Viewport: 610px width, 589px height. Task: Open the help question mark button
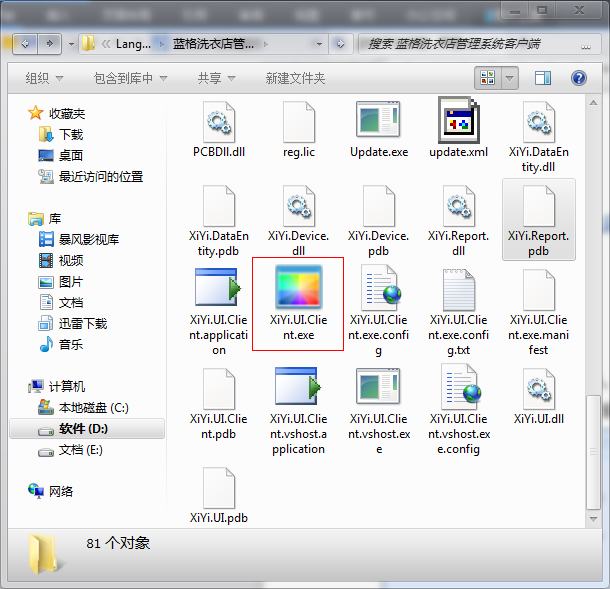coord(578,78)
